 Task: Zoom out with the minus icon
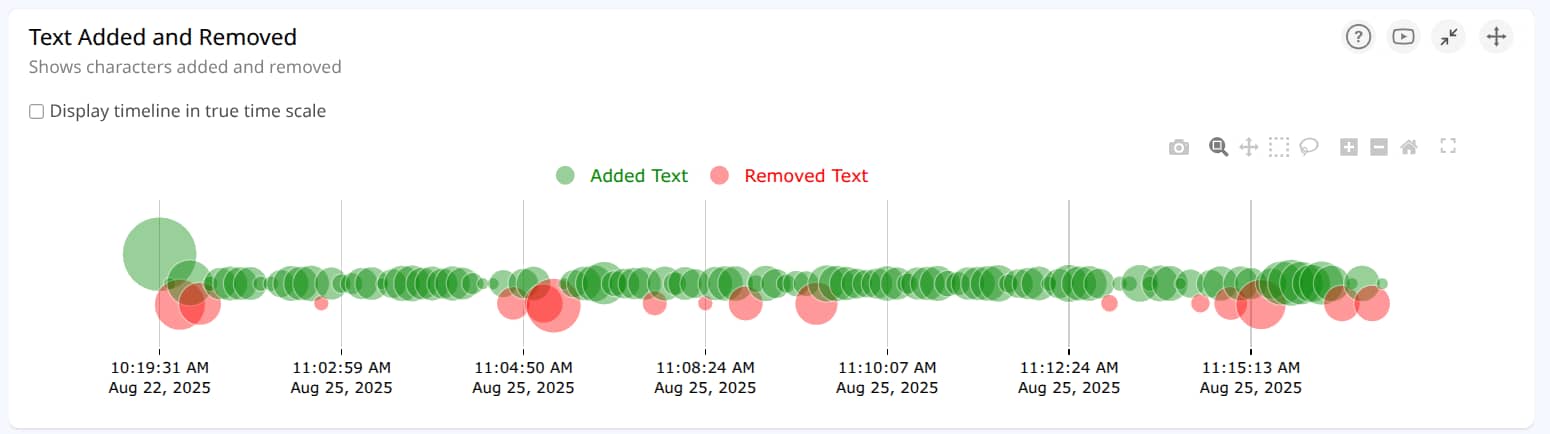[1378, 147]
